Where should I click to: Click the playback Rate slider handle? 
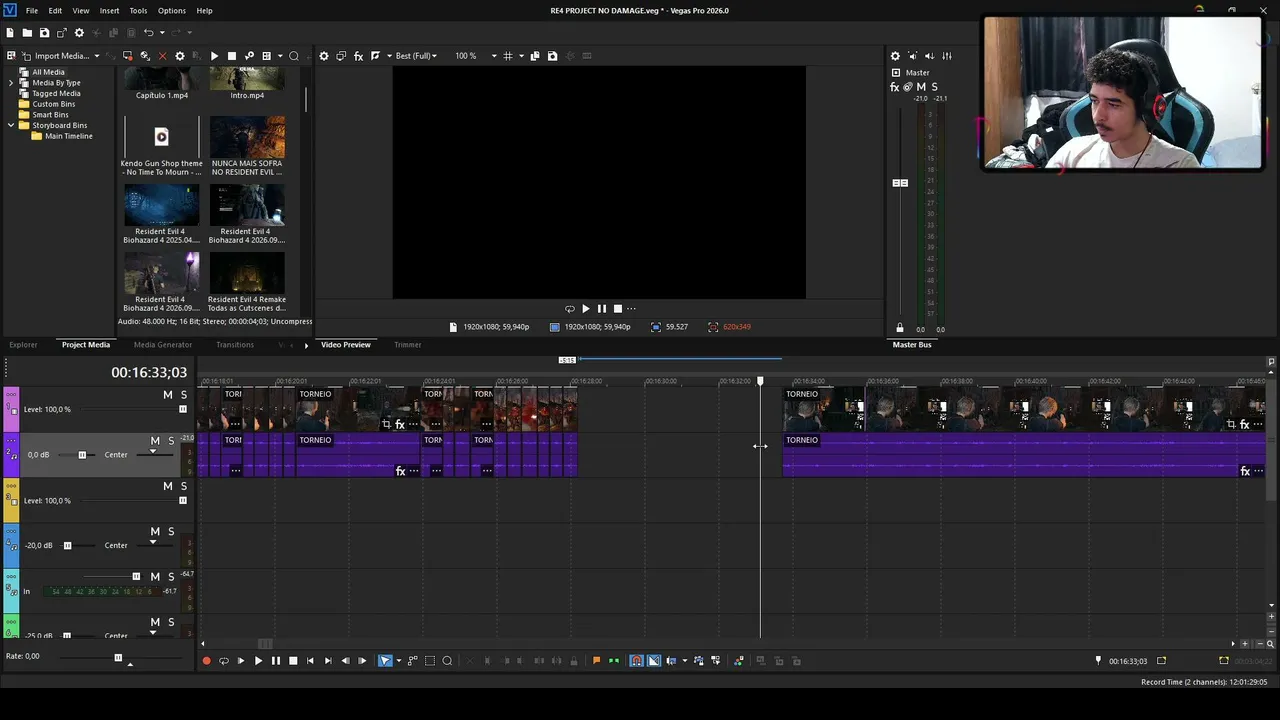[x=118, y=657]
